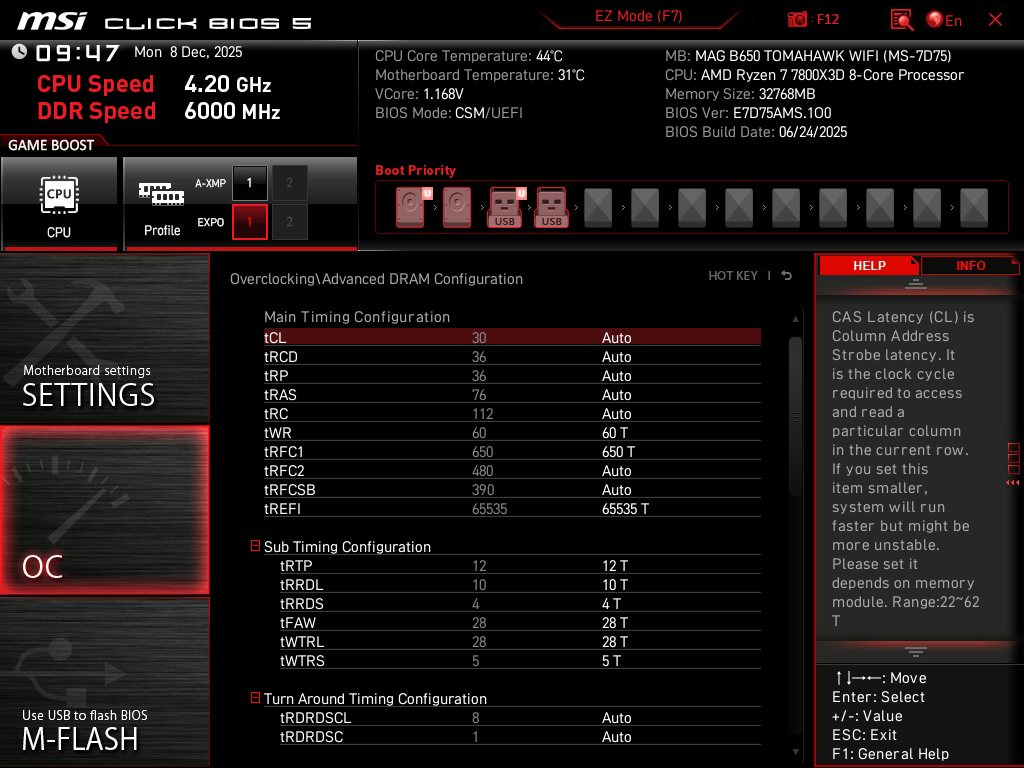Select the tWTRS 5 T row
This screenshot has width=1024, height=768.
tap(520, 660)
